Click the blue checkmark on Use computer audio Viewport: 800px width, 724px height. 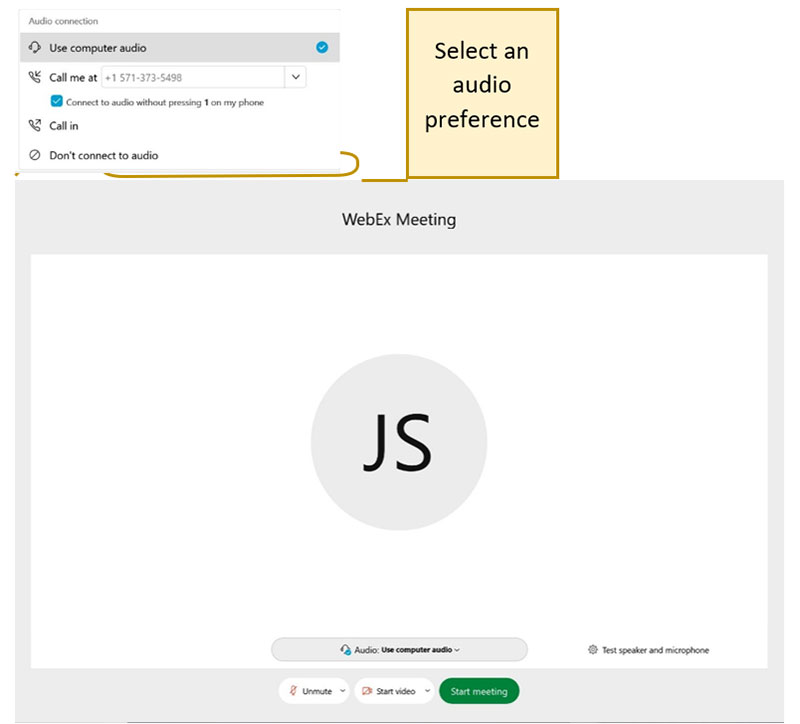321,47
